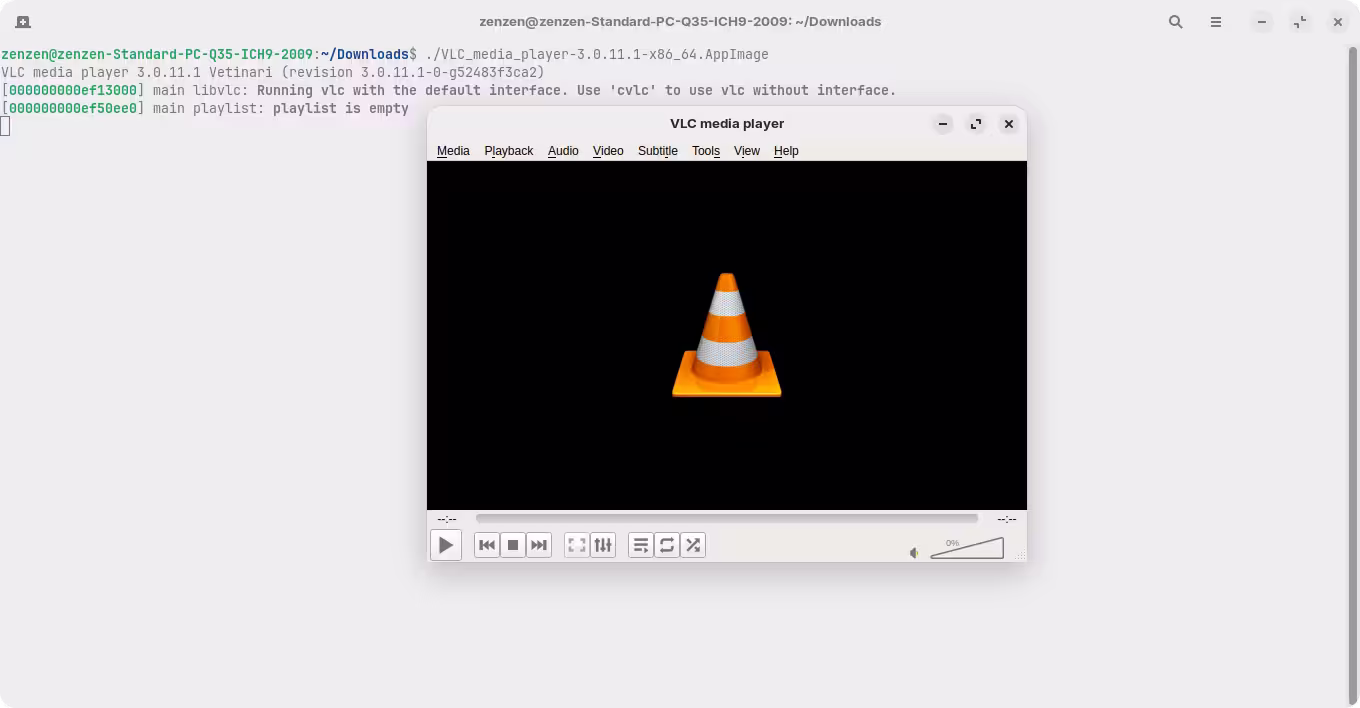Open the Help menu
The image size is (1360, 708).
pyautogui.click(x=786, y=151)
